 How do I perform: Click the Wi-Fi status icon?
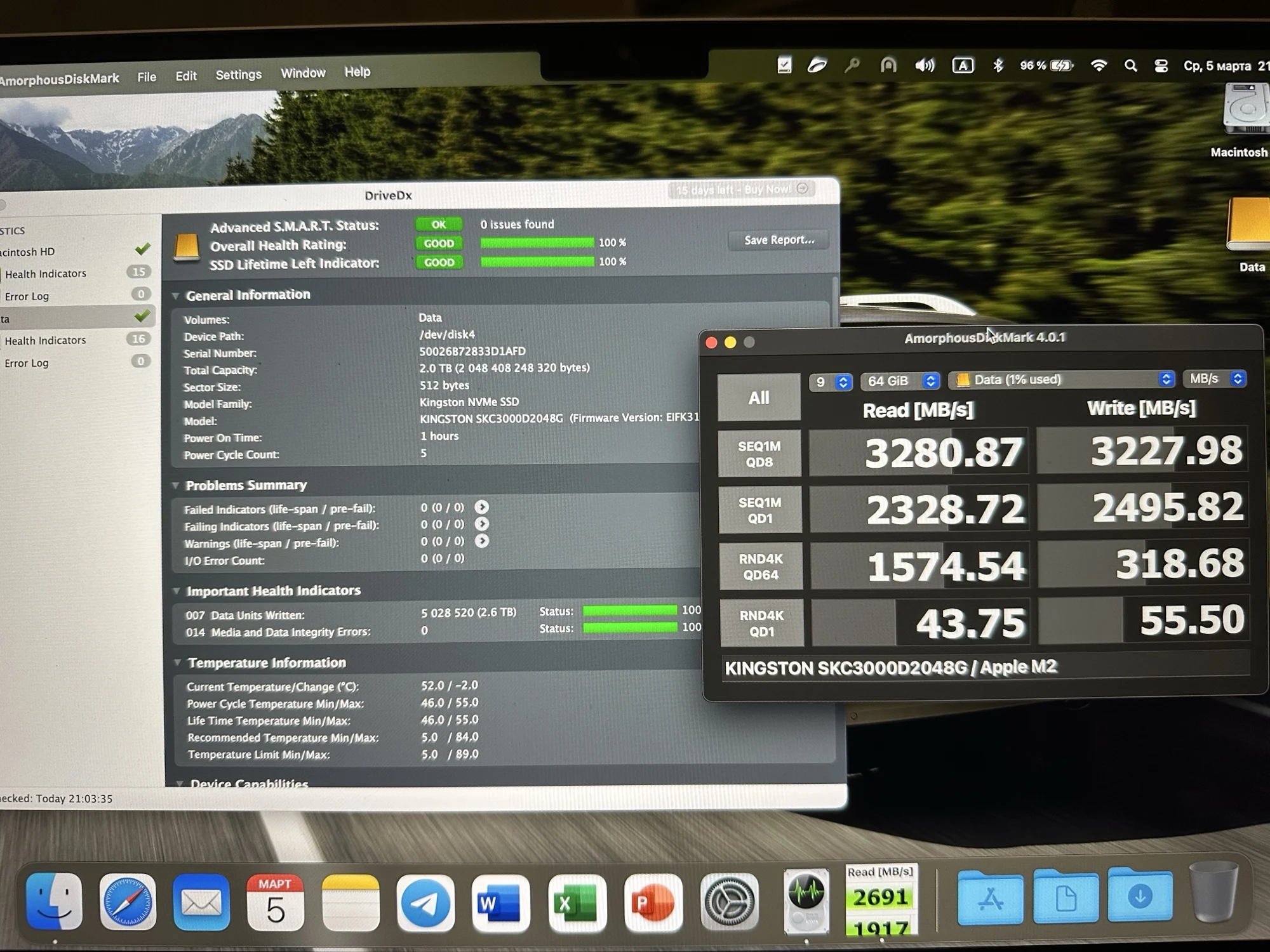tap(1099, 66)
